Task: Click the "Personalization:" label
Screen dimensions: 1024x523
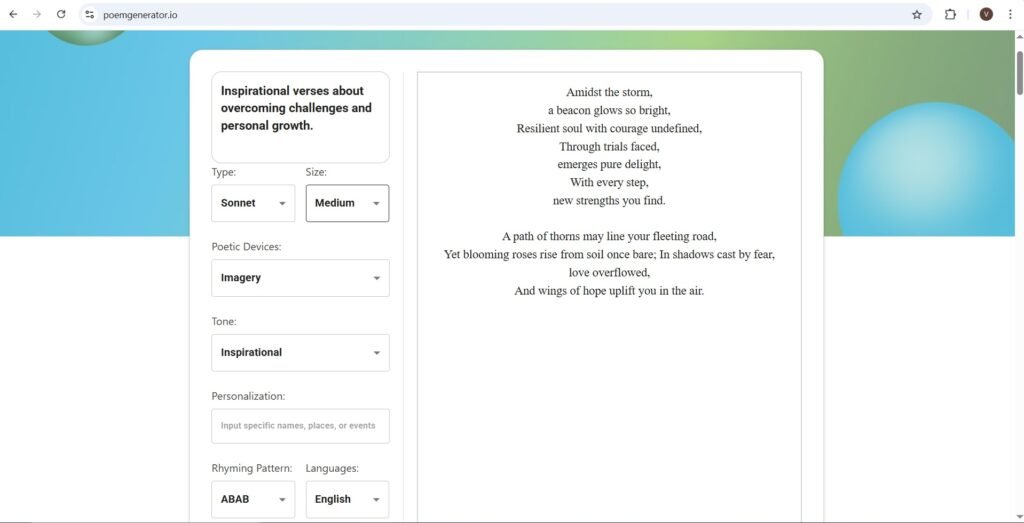Action: click(x=248, y=396)
